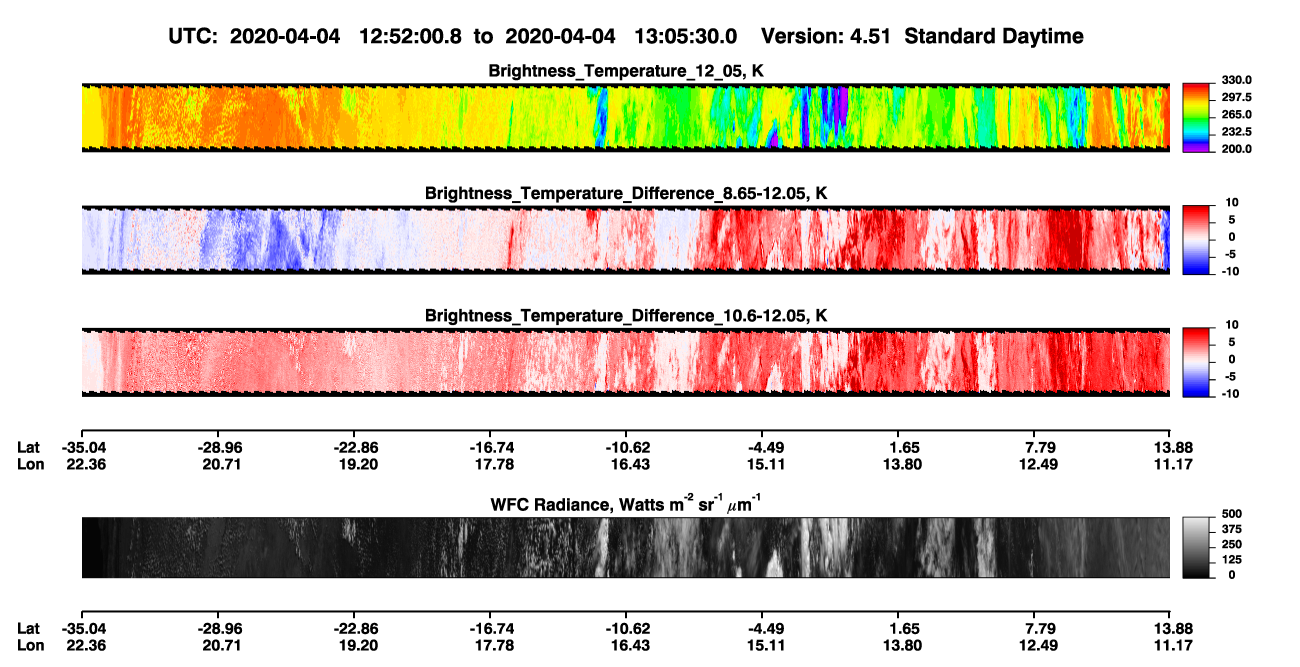Click the rainbow colorbar for Brightness_Temperature_12_05
1300x667 pixels.
[x=1196, y=117]
